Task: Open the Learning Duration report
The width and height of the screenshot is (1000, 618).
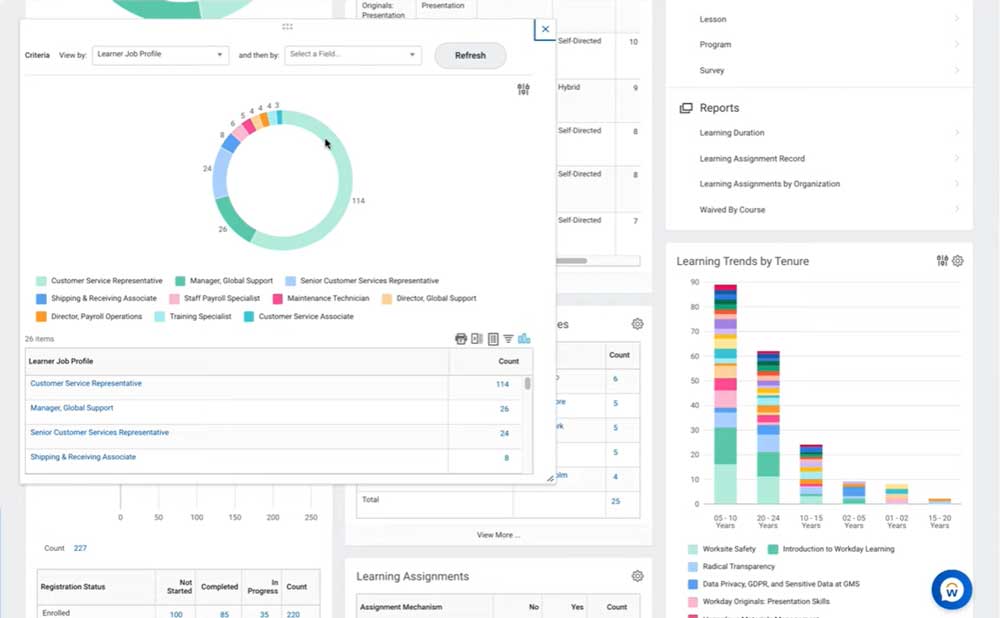Action: [x=732, y=133]
